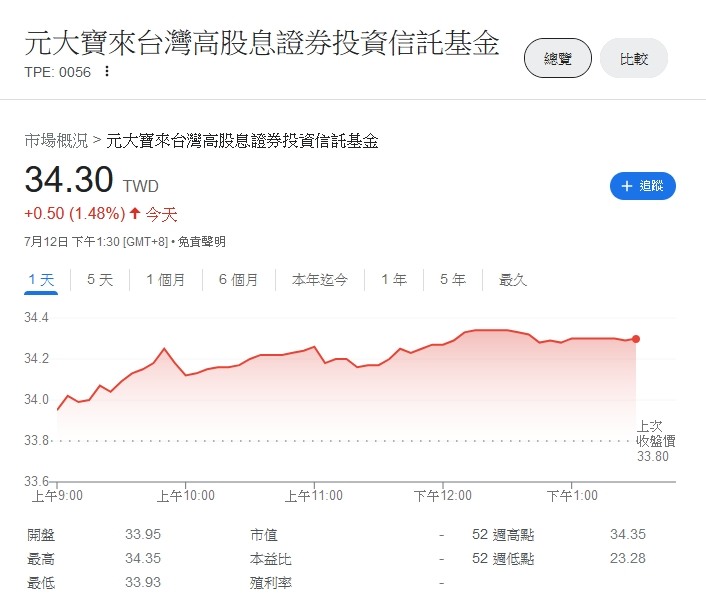Image resolution: width=706 pixels, height=607 pixels.
Task: Switch to the 5 天 range tab
Action: coord(100,280)
